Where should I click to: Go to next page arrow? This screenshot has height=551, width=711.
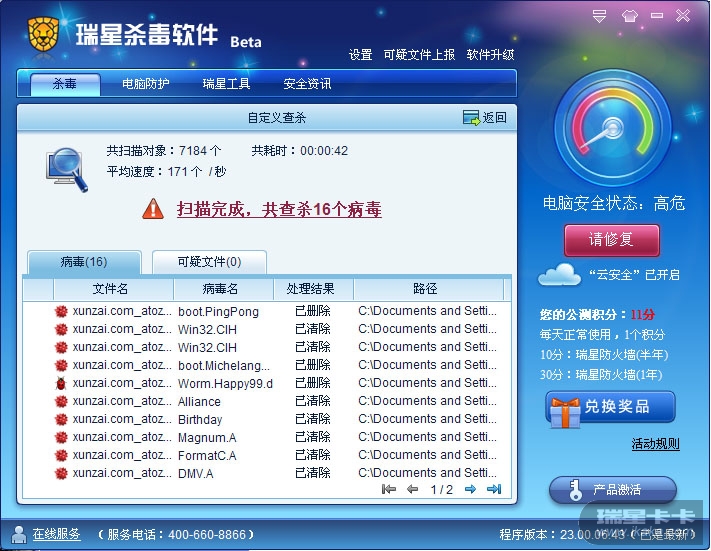pos(470,489)
